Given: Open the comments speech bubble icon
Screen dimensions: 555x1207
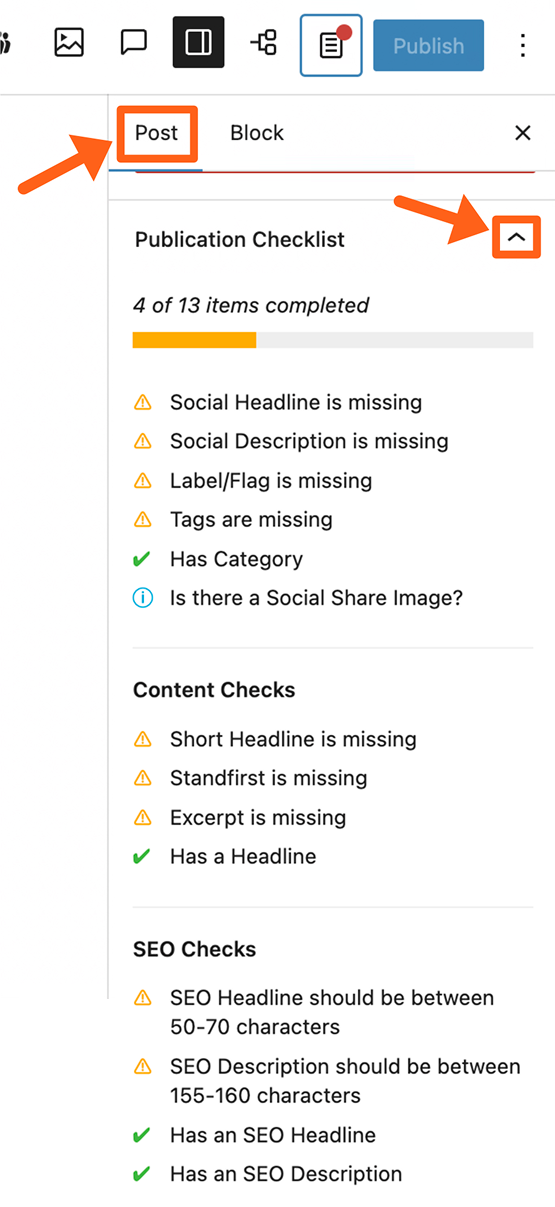Looking at the screenshot, I should point(134,43).
